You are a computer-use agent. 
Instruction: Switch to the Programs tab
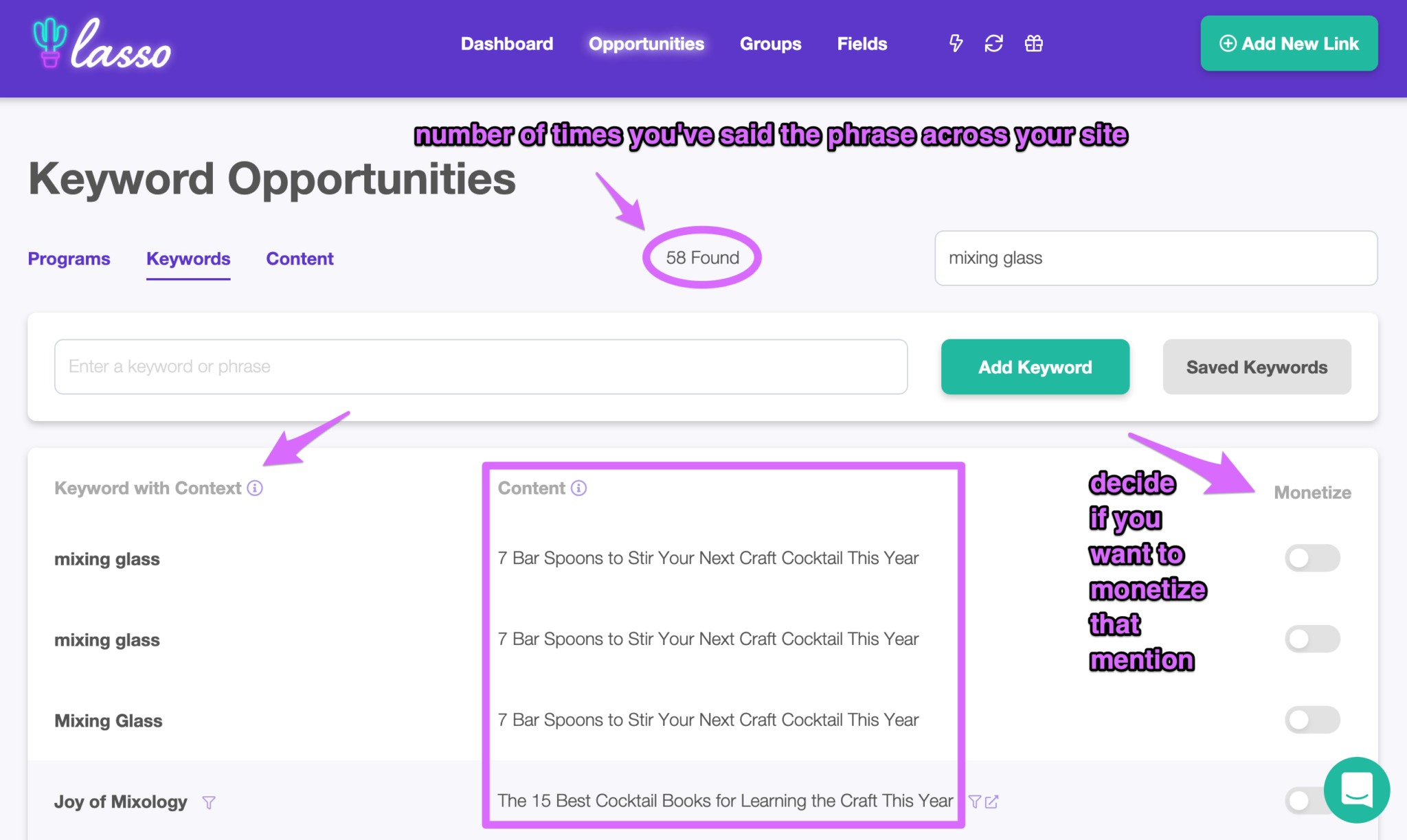69,258
